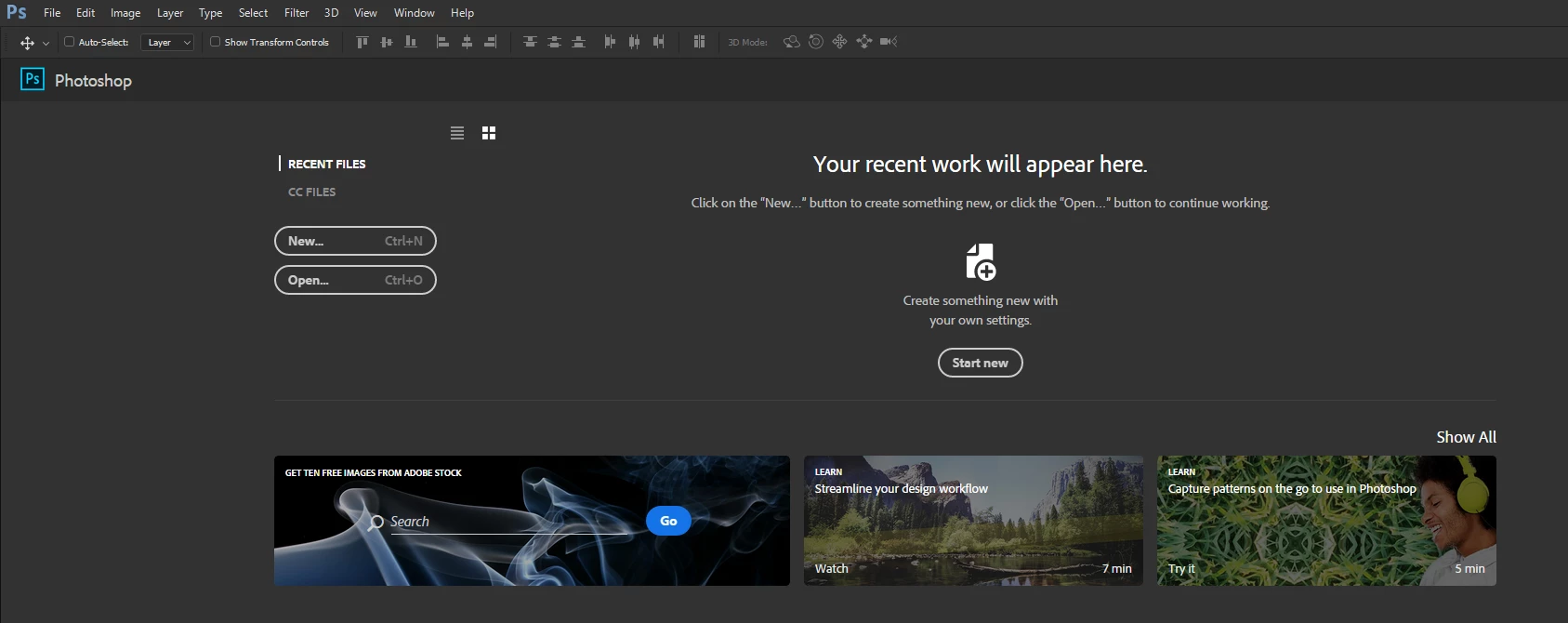The image size is (1568, 623).
Task: Open Streamline your design workflow card
Action: (973, 521)
